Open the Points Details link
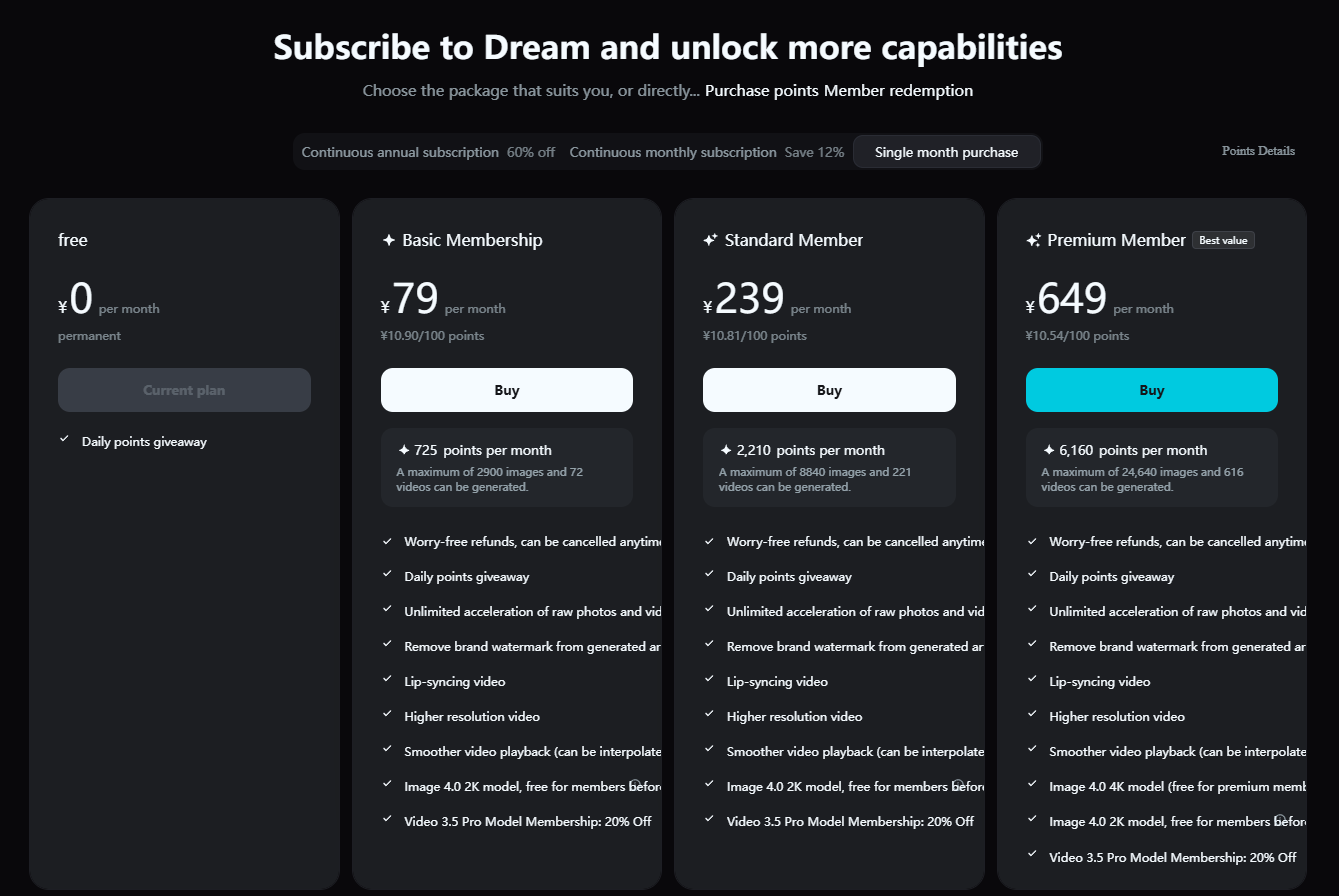This screenshot has width=1339, height=896. click(1258, 151)
